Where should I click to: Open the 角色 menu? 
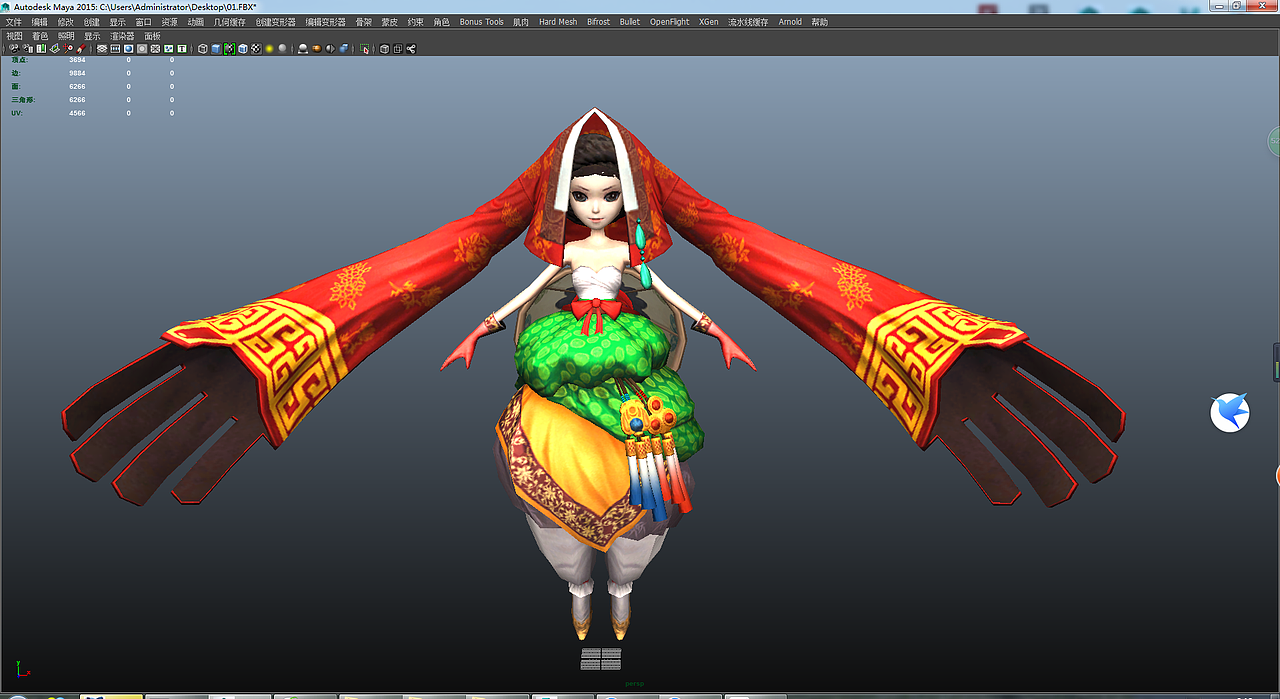(442, 22)
